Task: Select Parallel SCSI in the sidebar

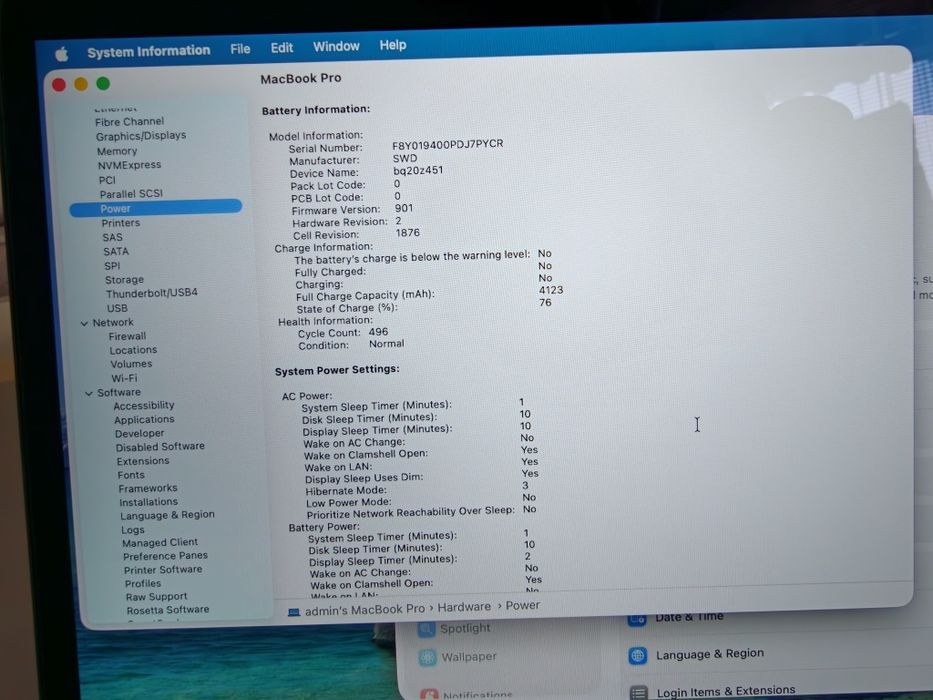Action: click(131, 194)
